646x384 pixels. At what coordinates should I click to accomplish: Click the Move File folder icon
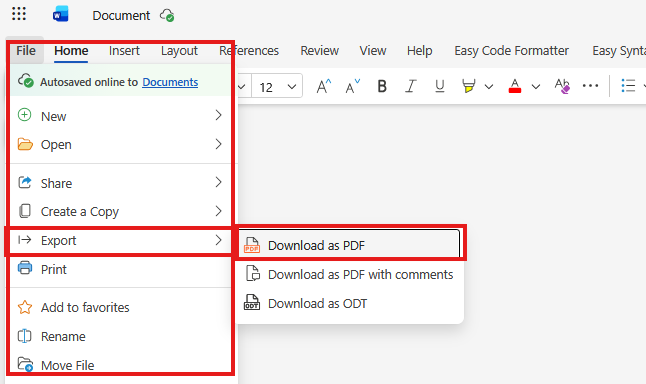pyautogui.click(x=25, y=364)
